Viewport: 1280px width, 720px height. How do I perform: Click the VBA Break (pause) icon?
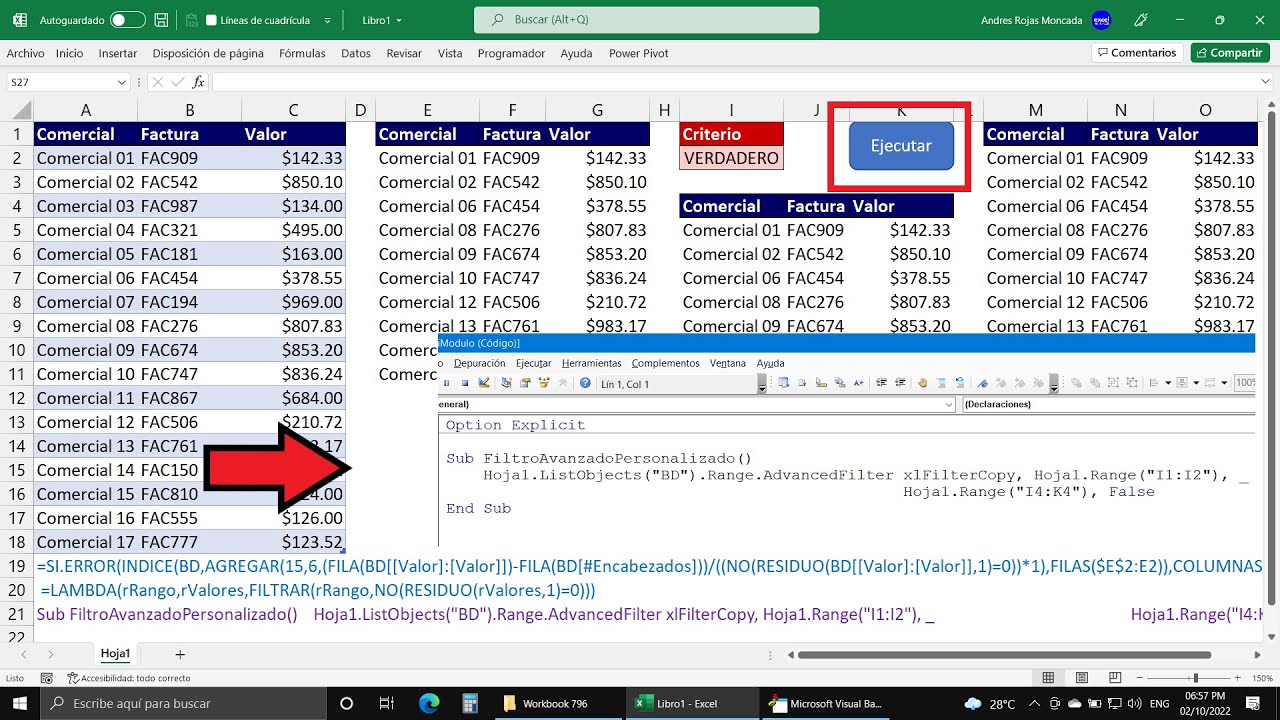[x=446, y=384]
